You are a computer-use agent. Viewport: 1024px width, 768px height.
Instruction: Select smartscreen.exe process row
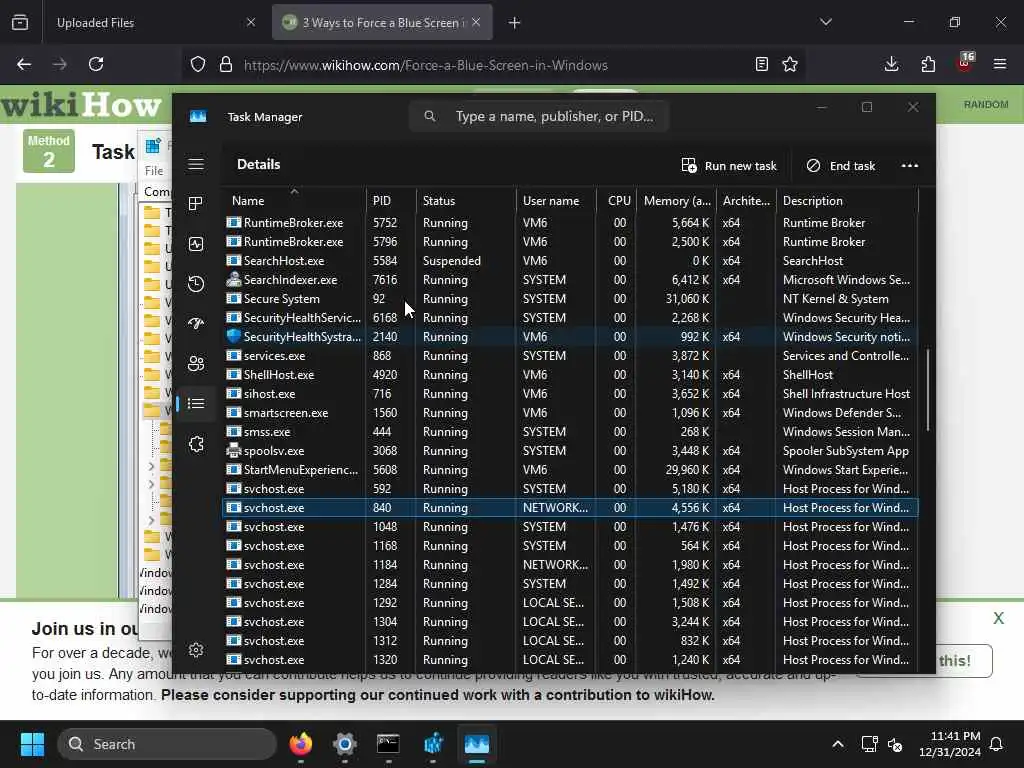(x=570, y=413)
